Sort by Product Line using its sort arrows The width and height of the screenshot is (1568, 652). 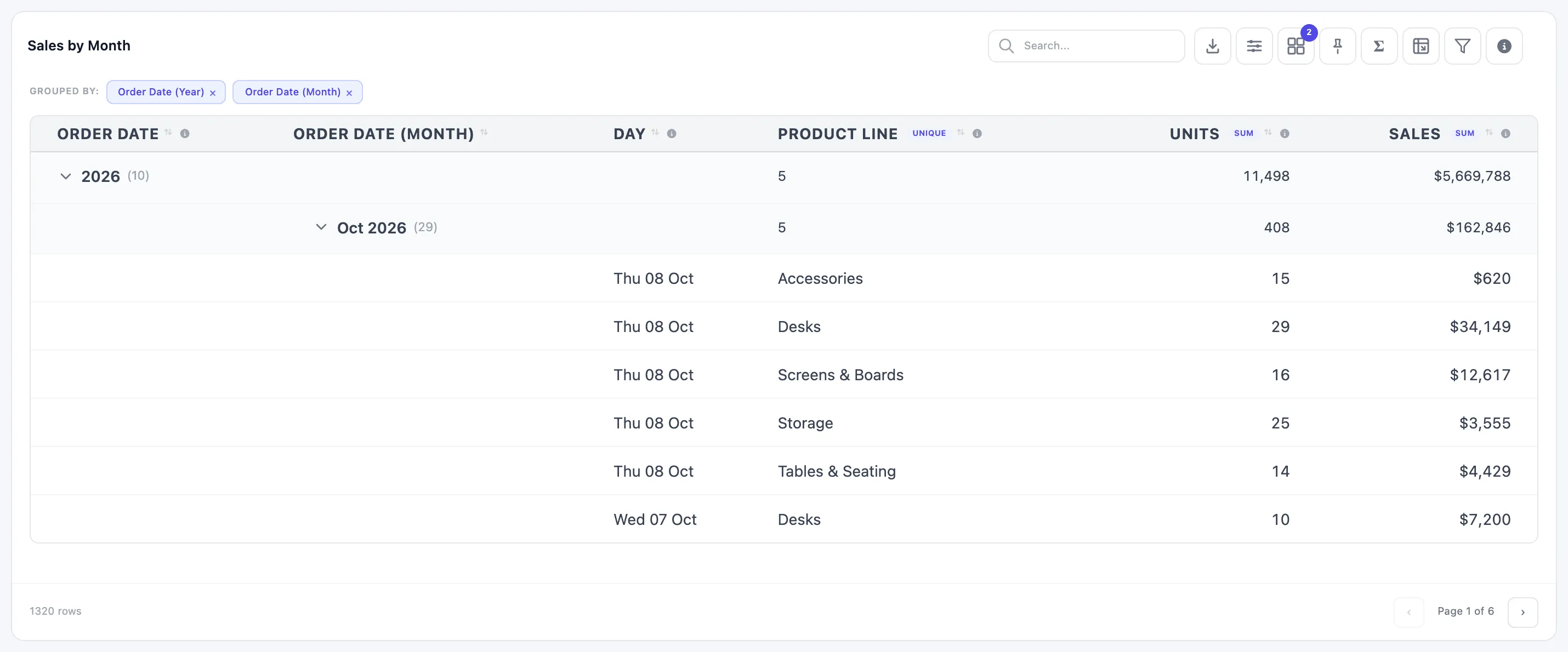(x=961, y=133)
